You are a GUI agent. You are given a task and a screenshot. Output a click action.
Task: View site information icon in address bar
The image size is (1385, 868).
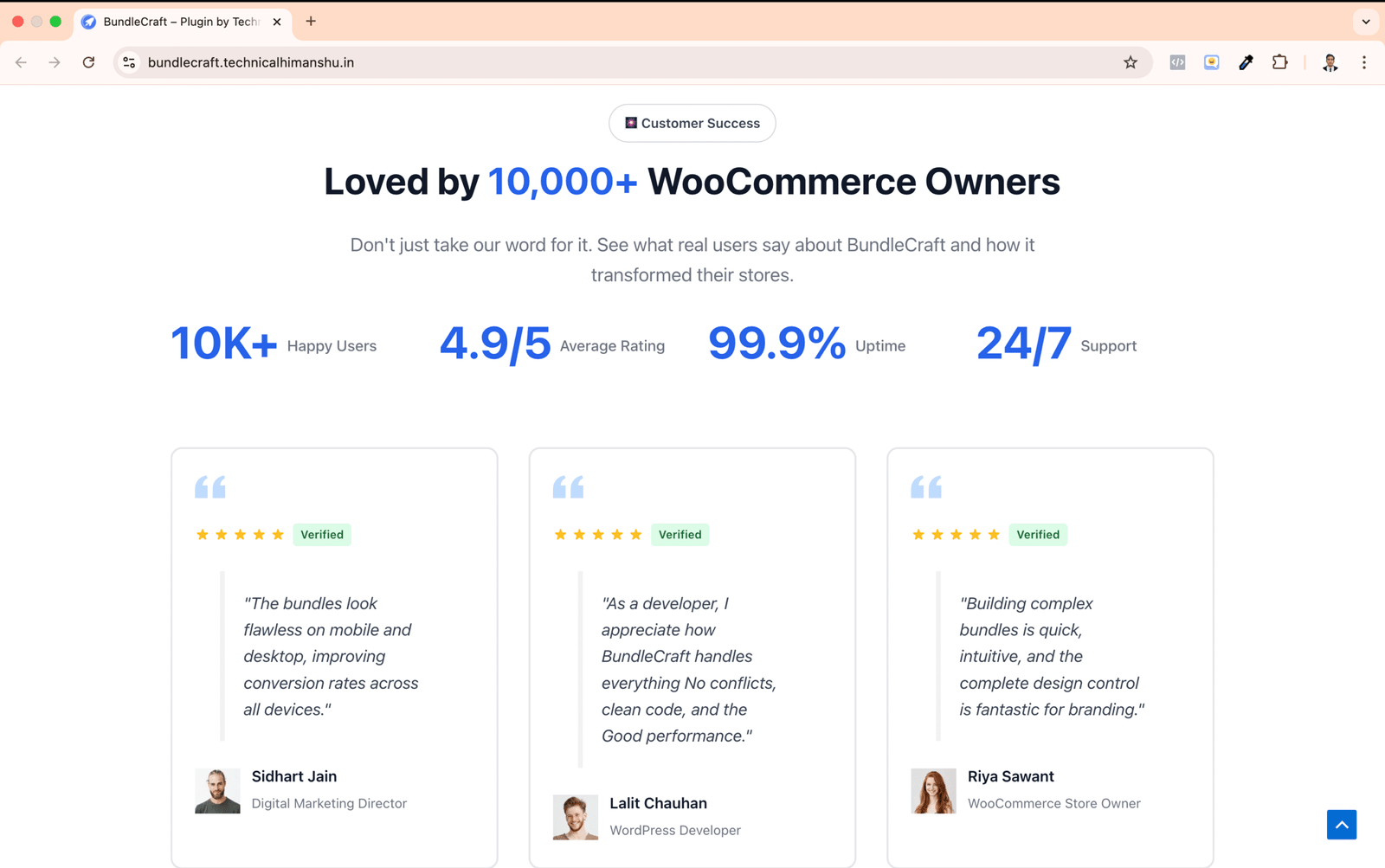[x=129, y=62]
